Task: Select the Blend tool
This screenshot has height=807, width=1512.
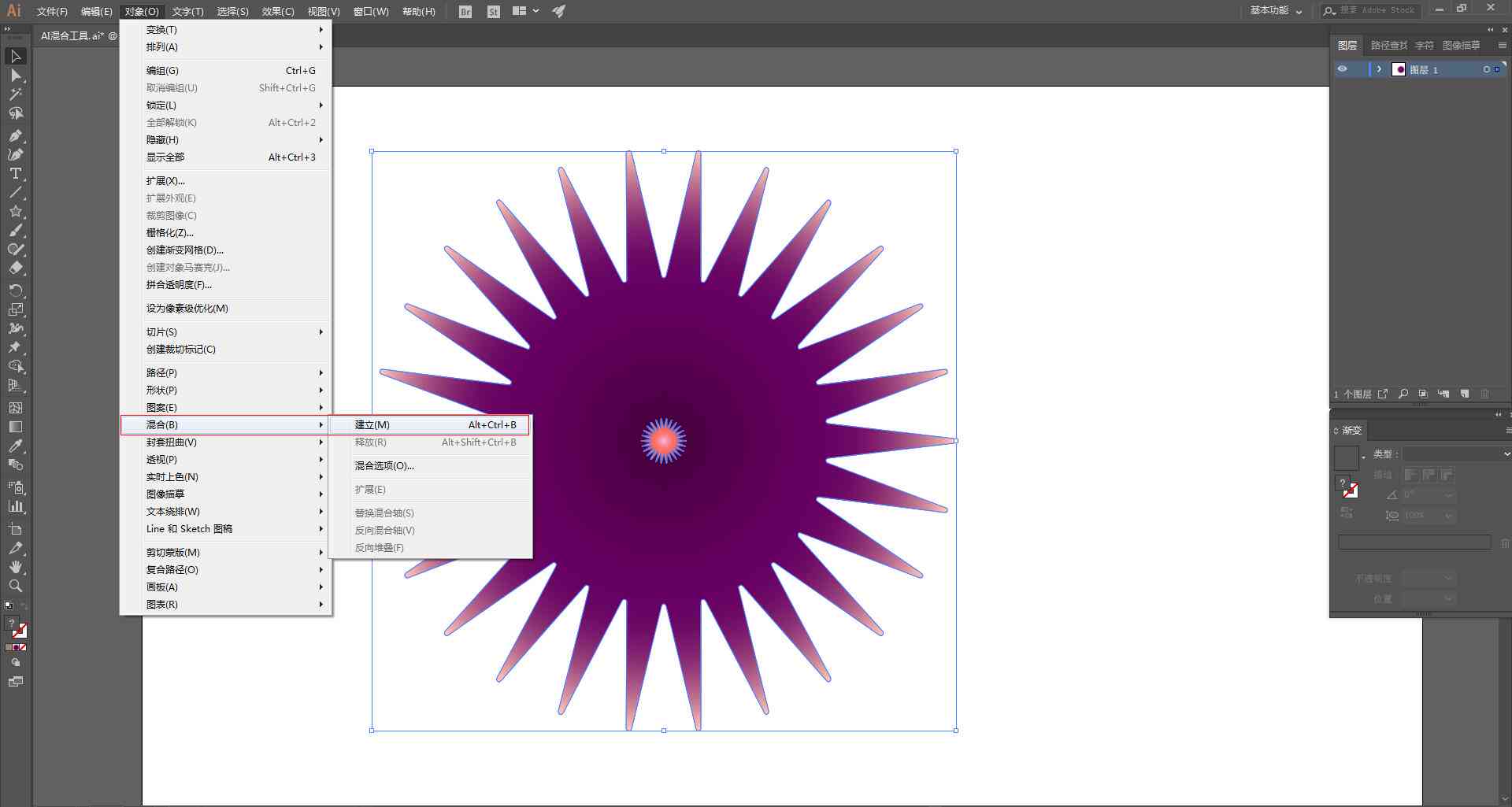Action: tap(15, 465)
